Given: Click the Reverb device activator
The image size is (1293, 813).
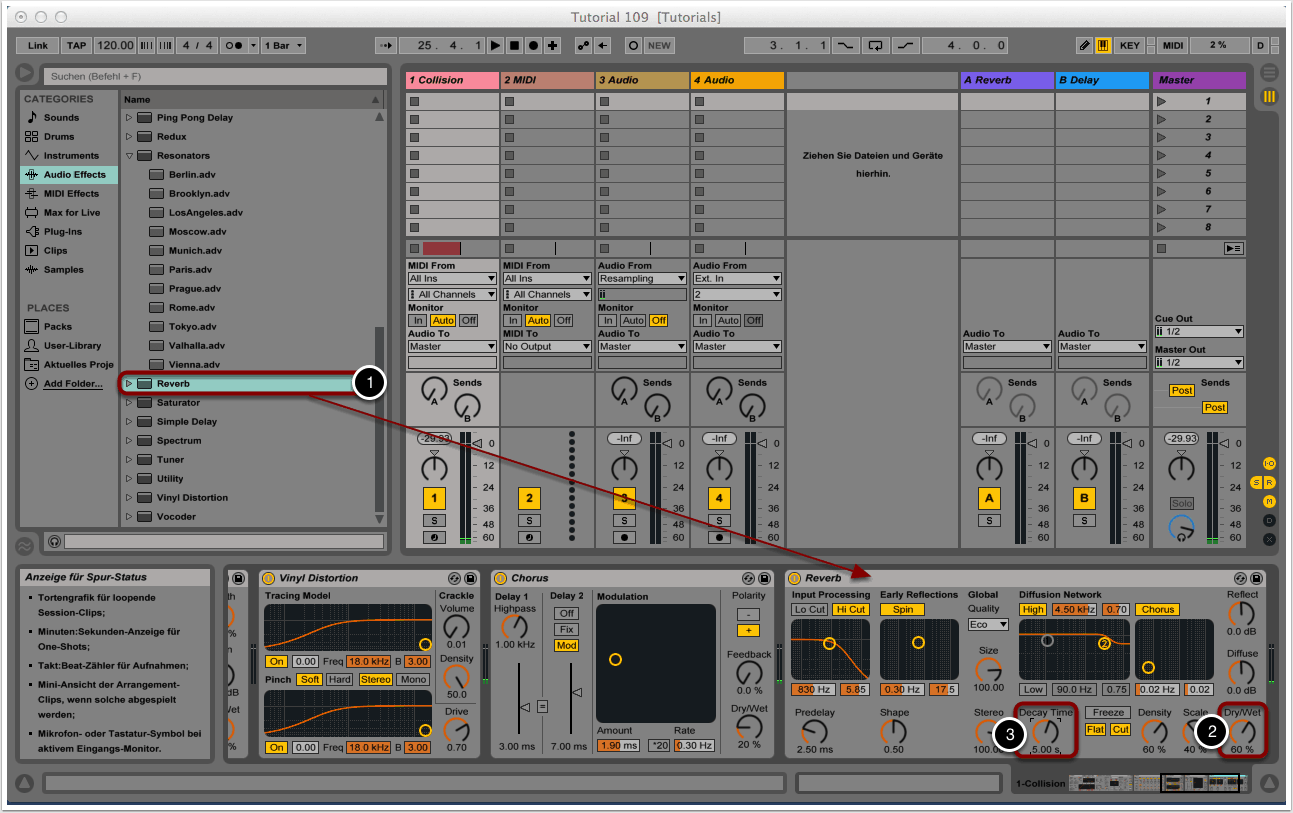Looking at the screenshot, I should (795, 578).
